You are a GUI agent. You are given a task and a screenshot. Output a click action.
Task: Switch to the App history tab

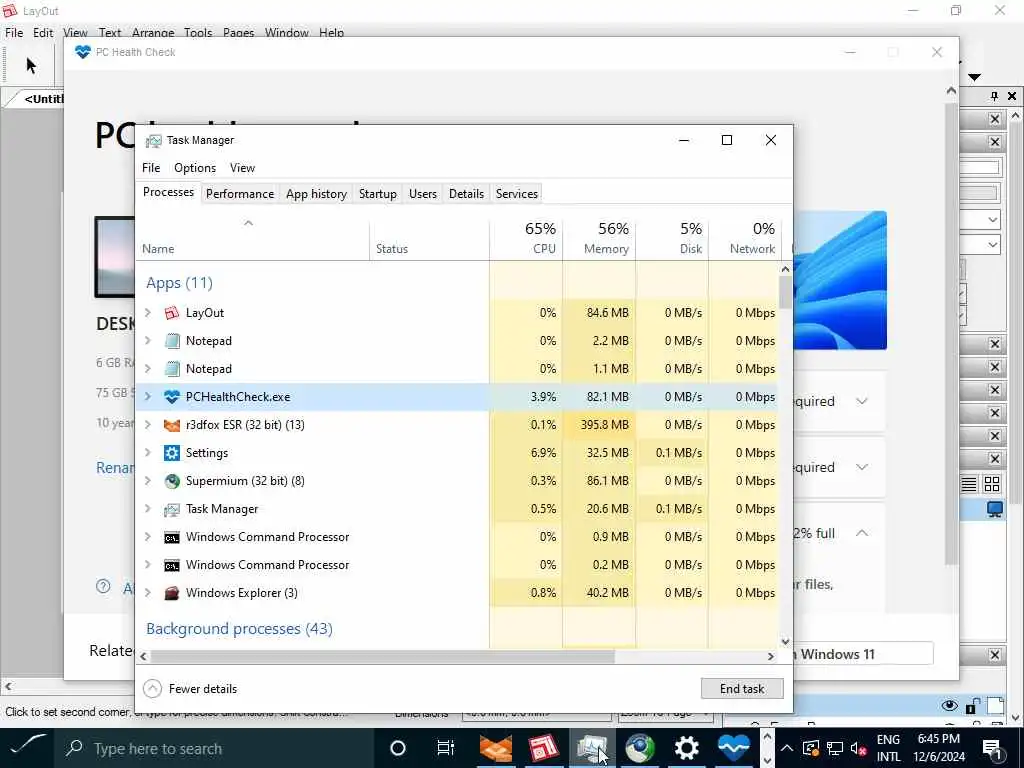coord(316,194)
